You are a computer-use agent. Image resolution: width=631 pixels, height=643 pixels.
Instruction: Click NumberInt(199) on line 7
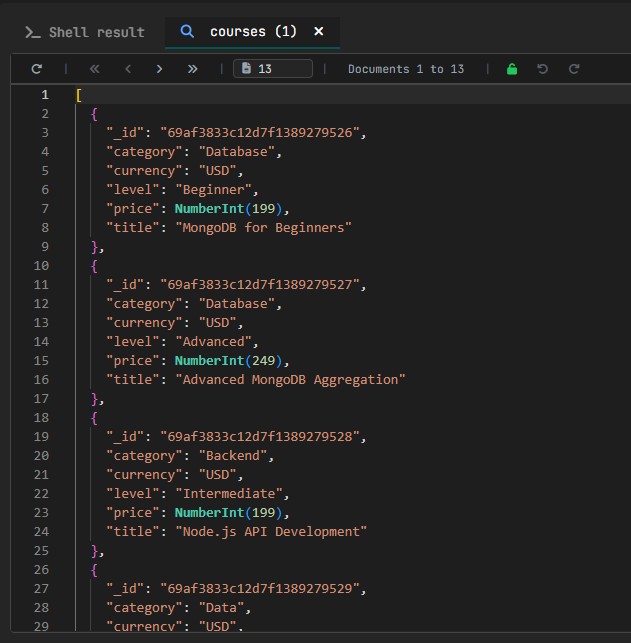pos(229,209)
